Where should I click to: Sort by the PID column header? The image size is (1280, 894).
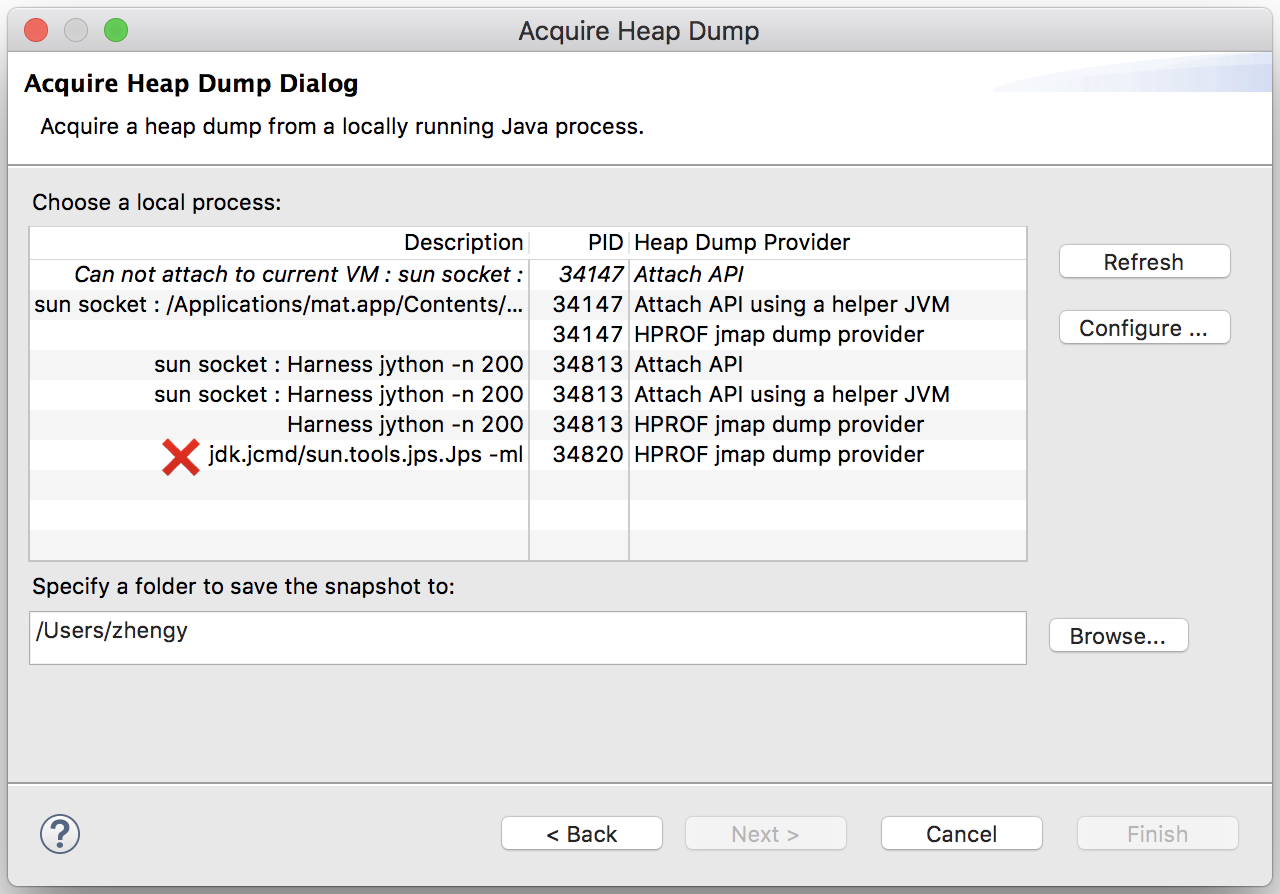coord(605,242)
